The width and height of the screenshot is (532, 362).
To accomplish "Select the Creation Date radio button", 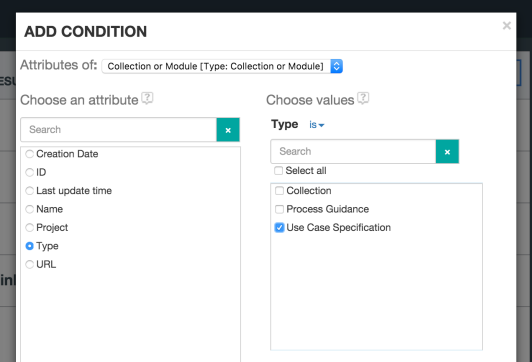I will (30, 154).
